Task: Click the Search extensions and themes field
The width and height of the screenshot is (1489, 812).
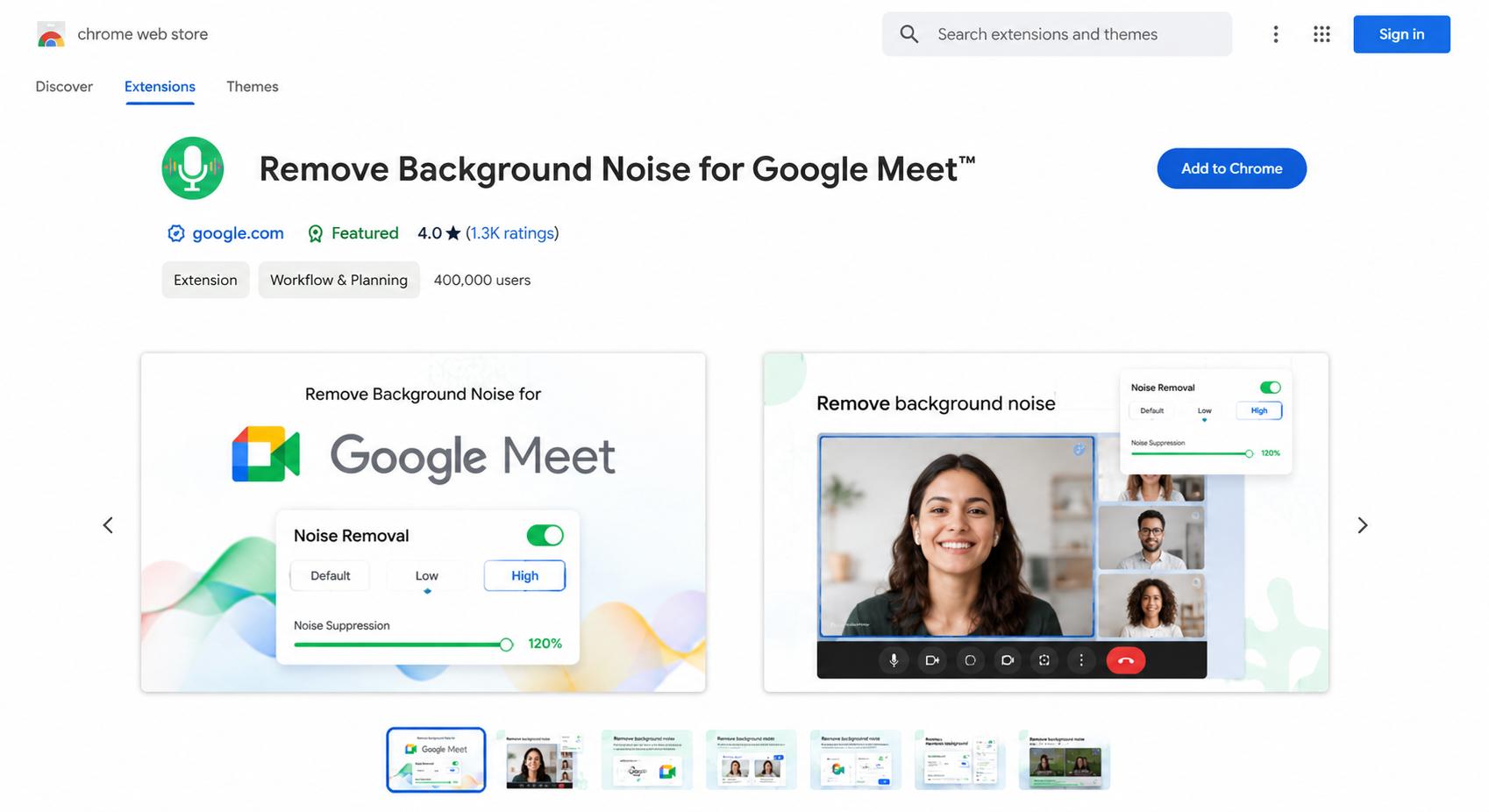Action: (x=1057, y=34)
